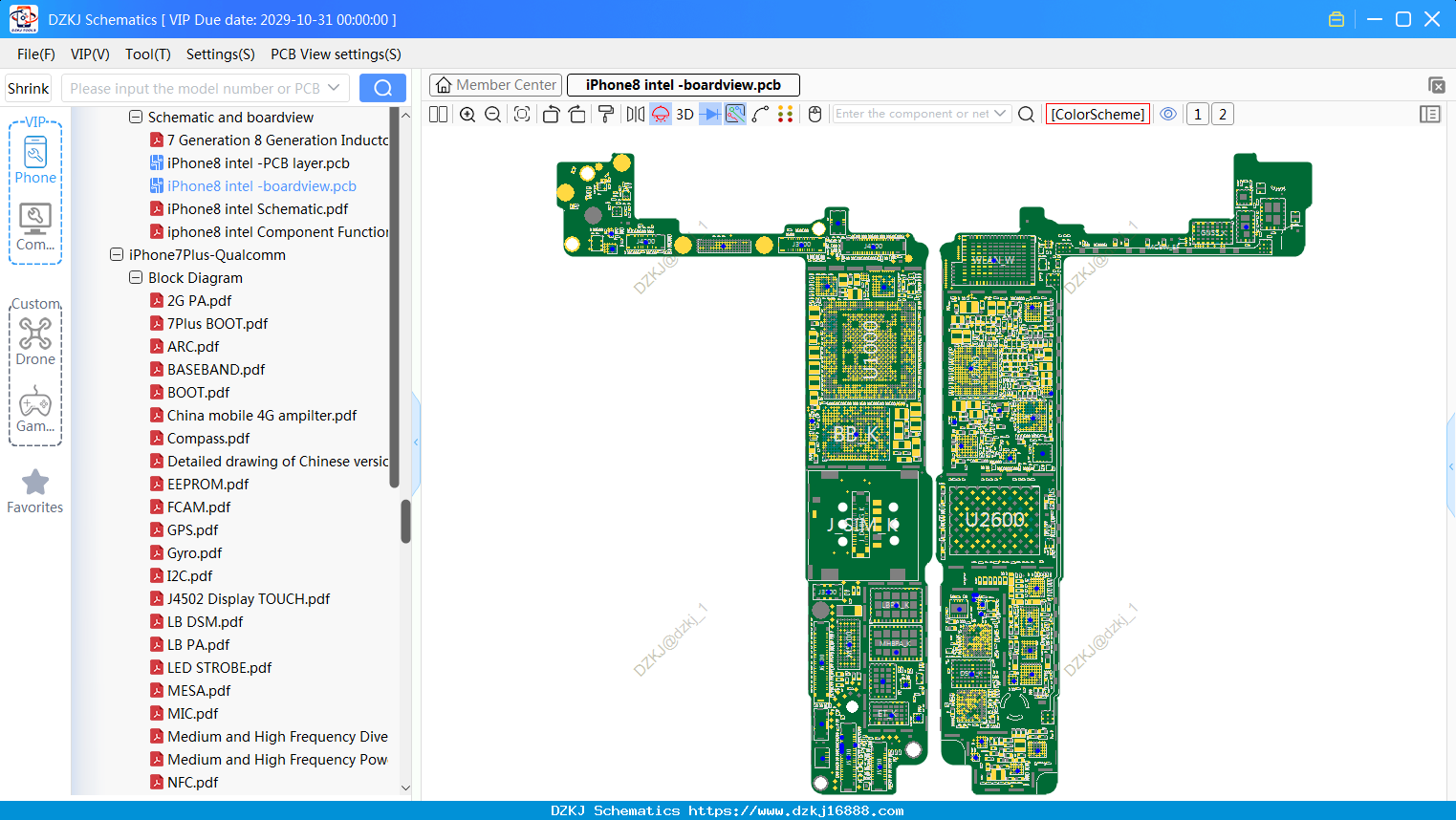Click the mirror flip board icon
The width and height of the screenshot is (1456, 820).
tap(636, 115)
